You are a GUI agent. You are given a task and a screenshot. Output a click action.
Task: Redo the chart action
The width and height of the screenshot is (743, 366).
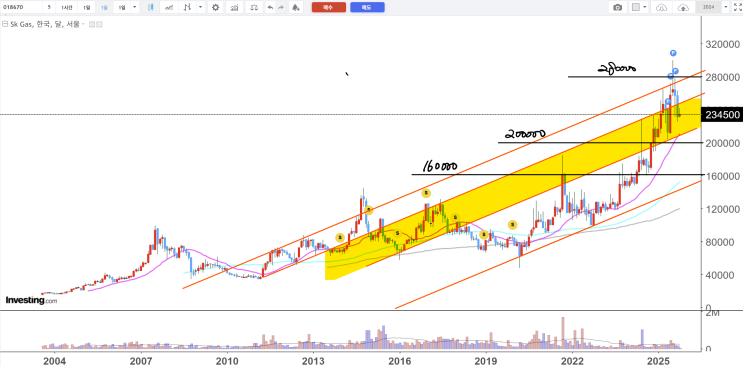click(281, 7)
